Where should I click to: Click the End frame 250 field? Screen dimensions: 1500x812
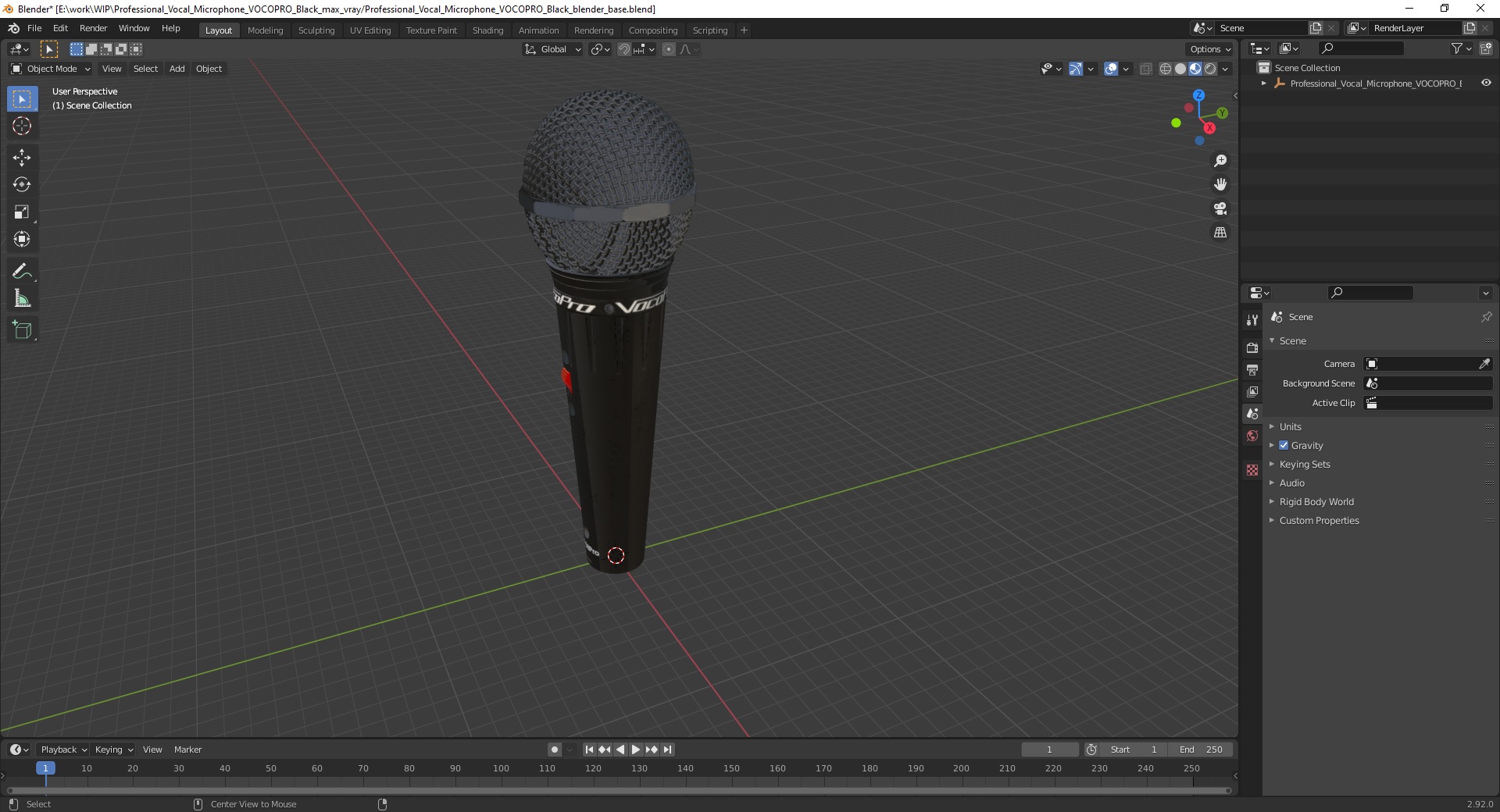(1201, 750)
